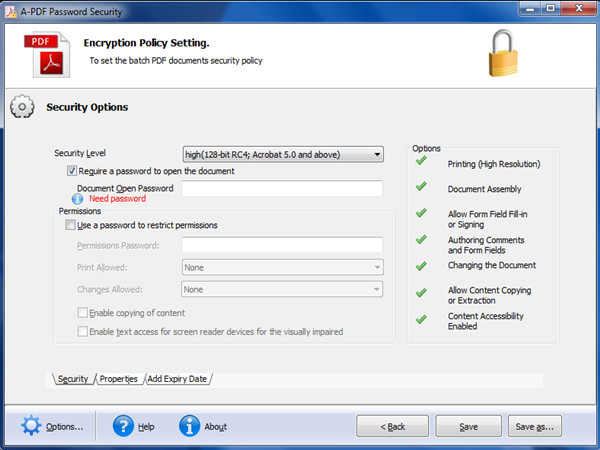
Task: Click the Save button
Action: click(x=468, y=426)
